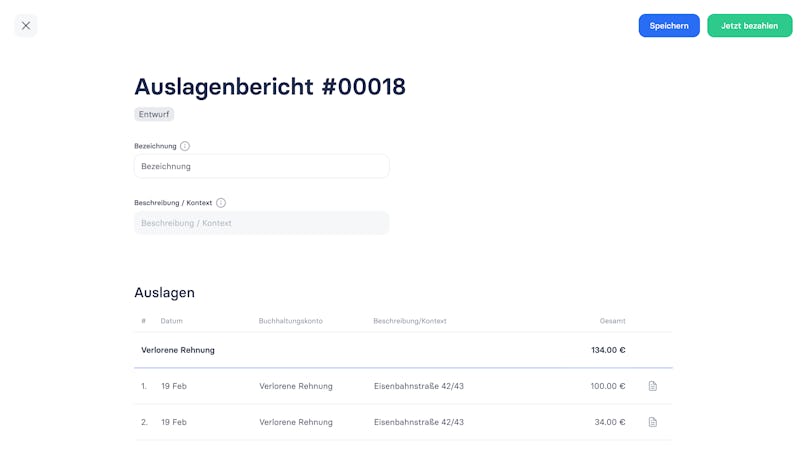Open info icon next to Beschreibung / Kontext label
The height and width of the screenshot is (453, 807).
pos(221,203)
